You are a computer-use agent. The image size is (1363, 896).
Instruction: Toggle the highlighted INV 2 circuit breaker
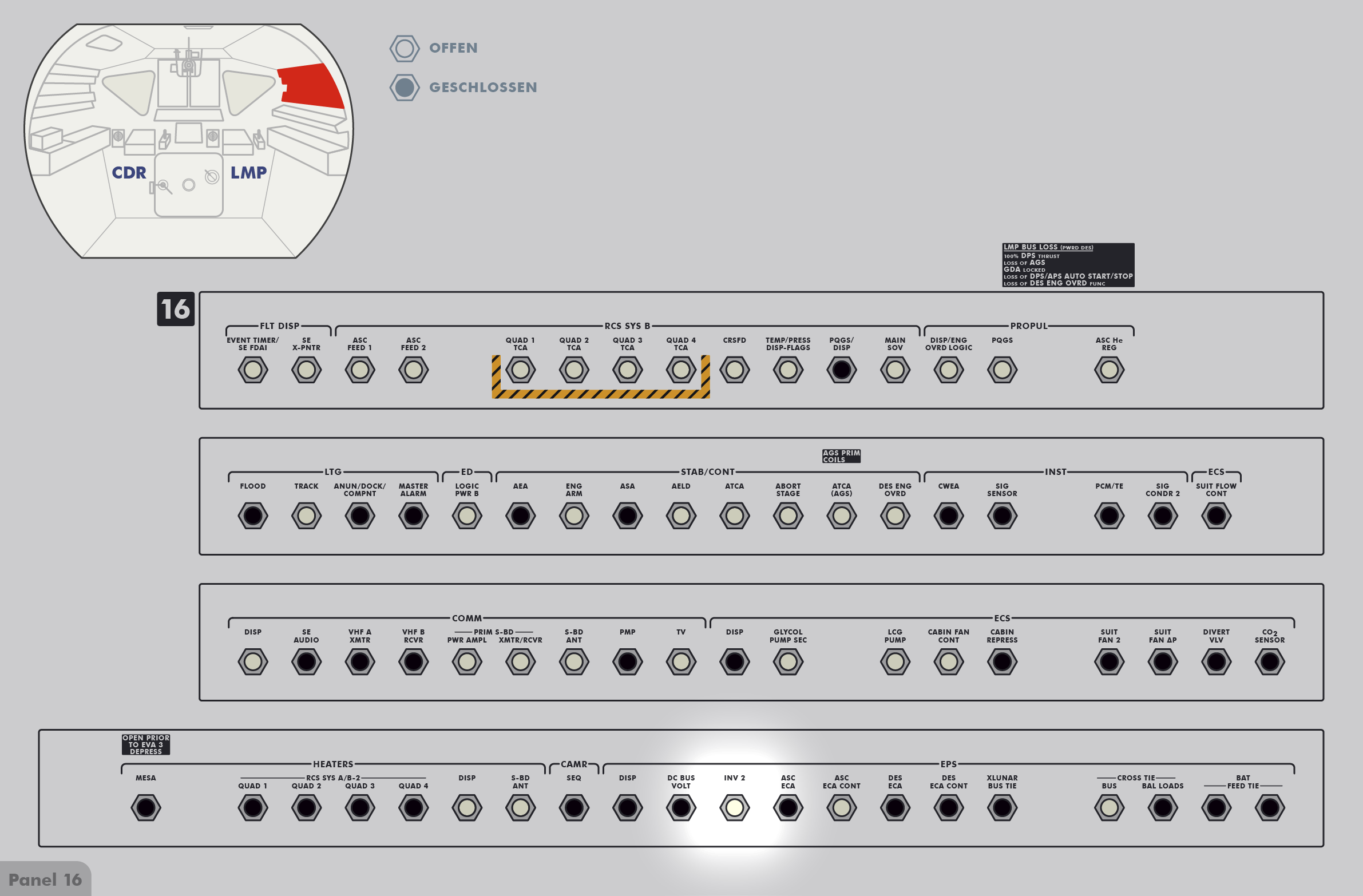pos(734,808)
